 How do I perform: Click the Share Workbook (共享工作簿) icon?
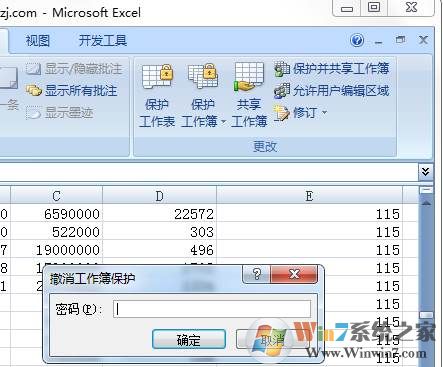tap(249, 94)
